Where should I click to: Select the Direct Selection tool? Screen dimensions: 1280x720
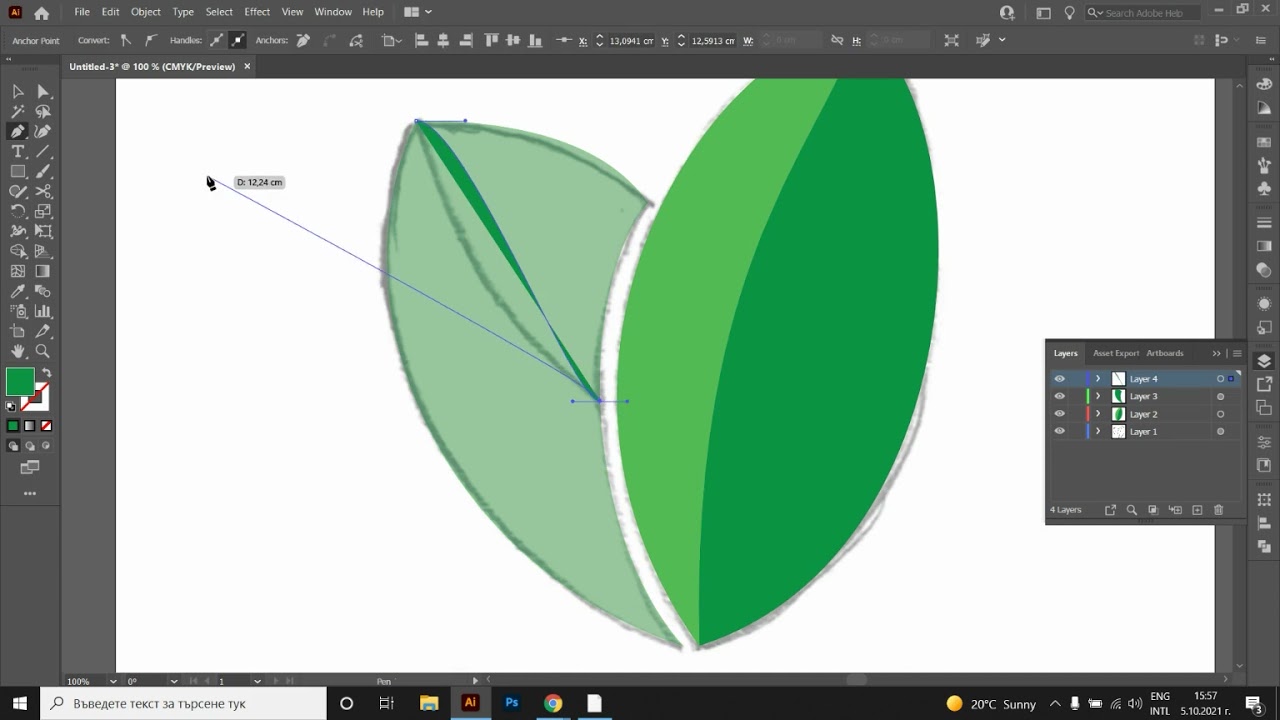point(43,91)
